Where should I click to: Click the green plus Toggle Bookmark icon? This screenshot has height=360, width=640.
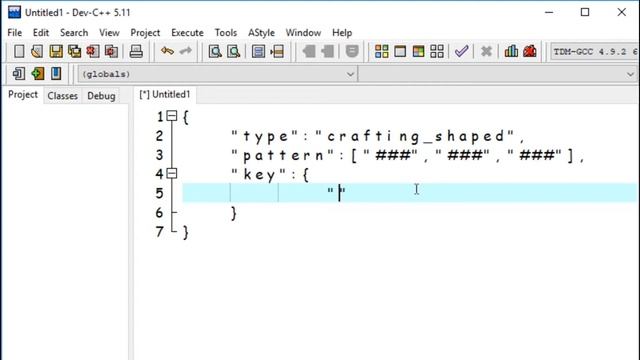pos(38,73)
